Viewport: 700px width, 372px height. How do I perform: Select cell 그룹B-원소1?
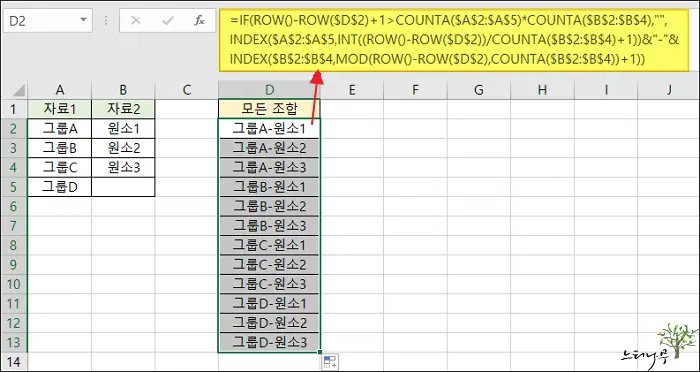pos(269,187)
